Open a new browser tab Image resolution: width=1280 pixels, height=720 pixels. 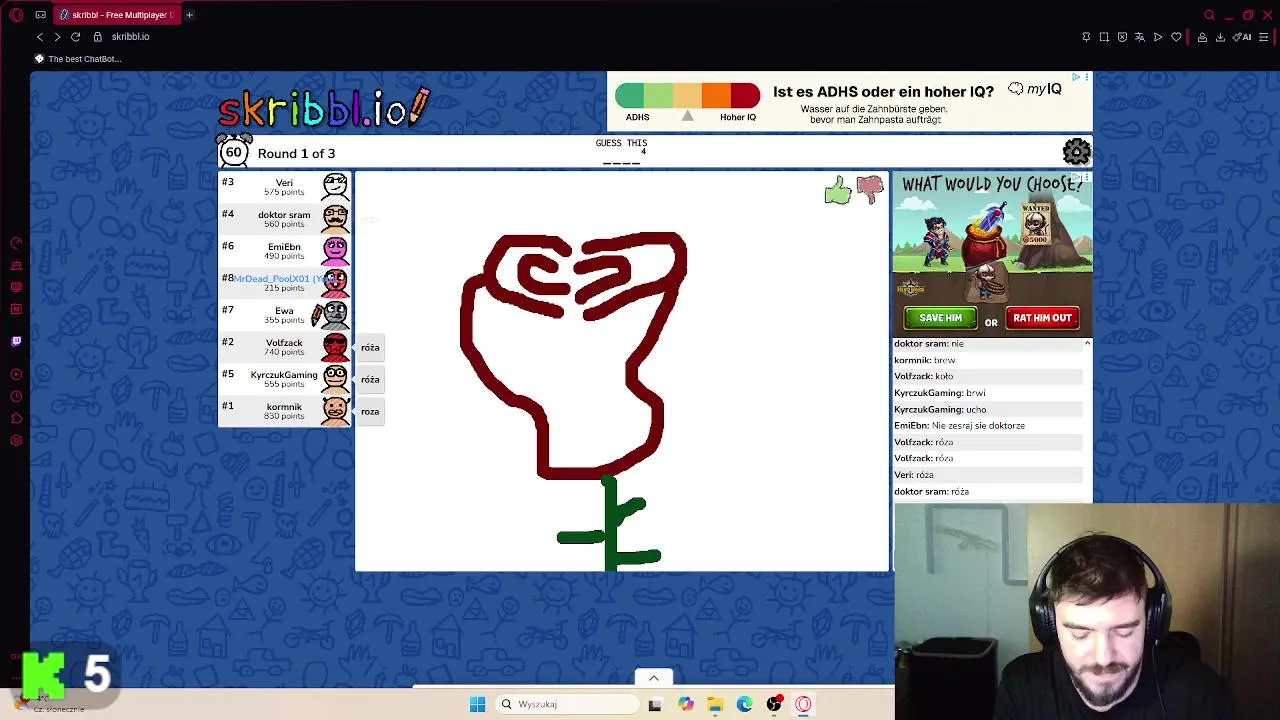pyautogui.click(x=189, y=15)
